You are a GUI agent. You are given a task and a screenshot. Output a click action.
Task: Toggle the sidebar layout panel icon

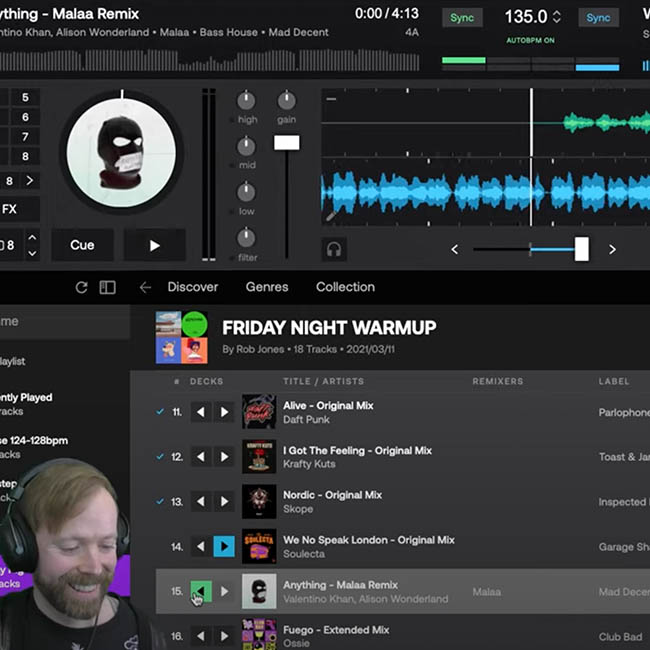pyautogui.click(x=107, y=287)
